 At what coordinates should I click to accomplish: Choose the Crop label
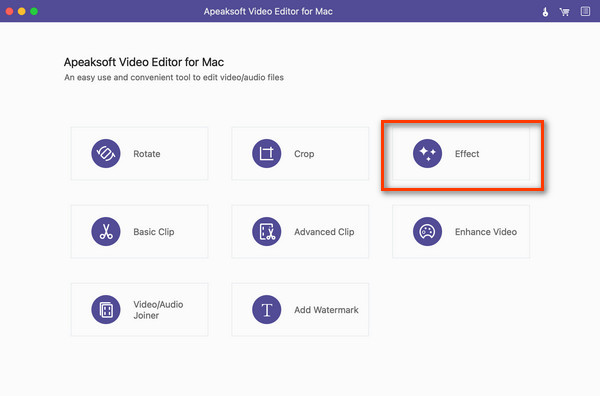pyautogui.click(x=304, y=154)
